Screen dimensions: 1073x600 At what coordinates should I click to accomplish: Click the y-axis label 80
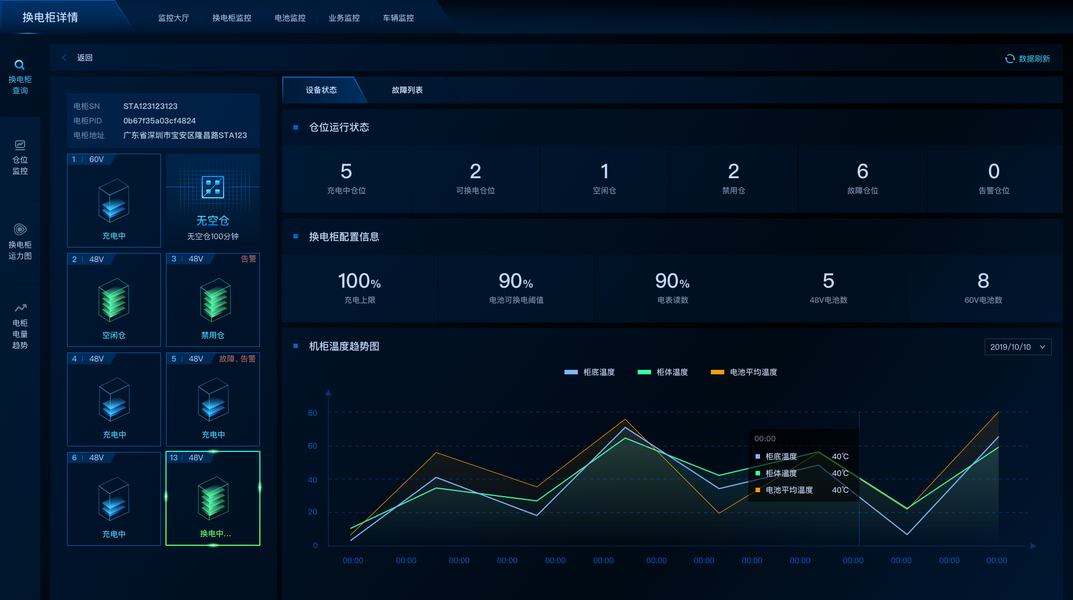coord(313,413)
